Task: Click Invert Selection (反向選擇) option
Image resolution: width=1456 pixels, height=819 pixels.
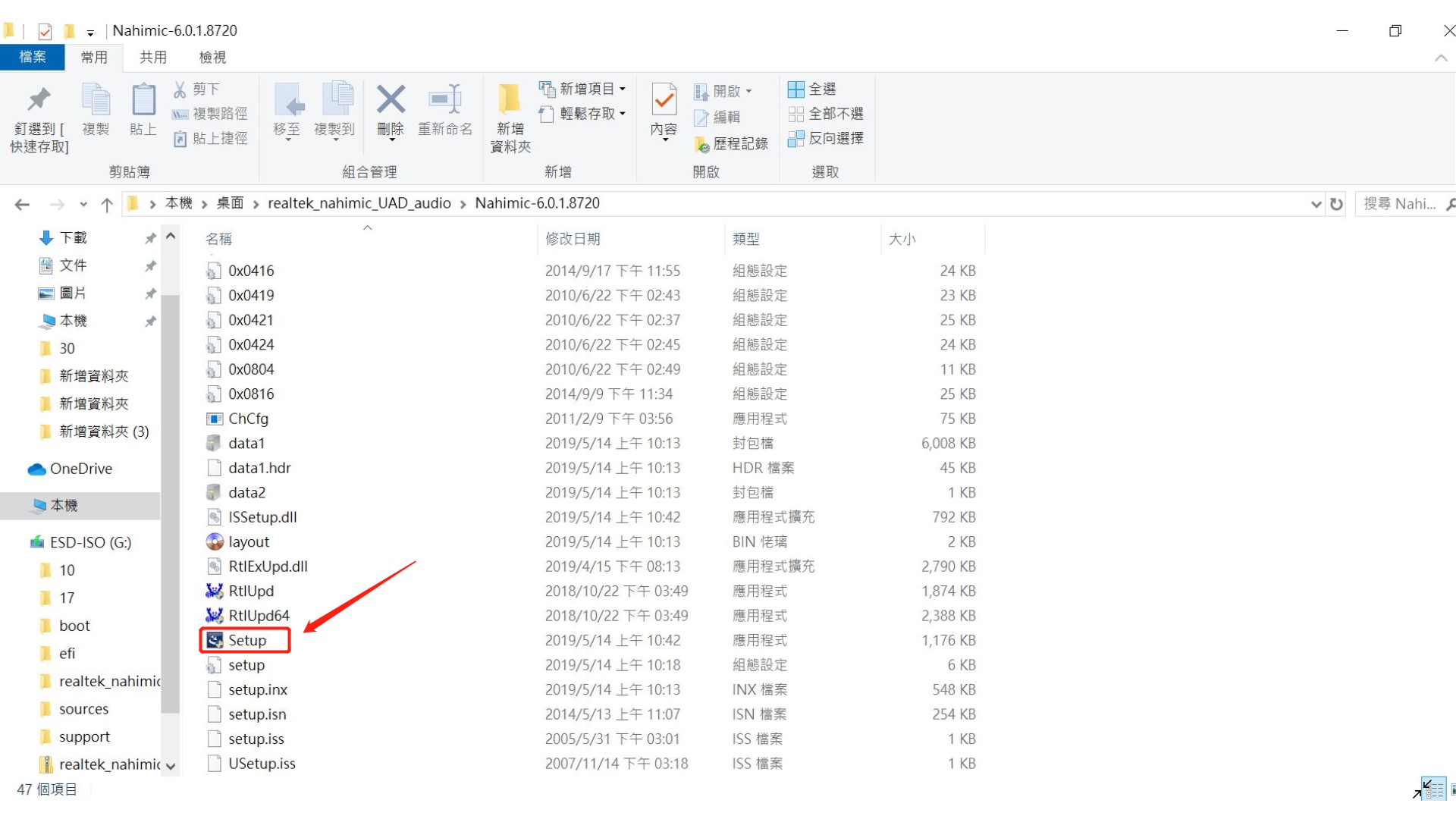Action: coord(827,139)
